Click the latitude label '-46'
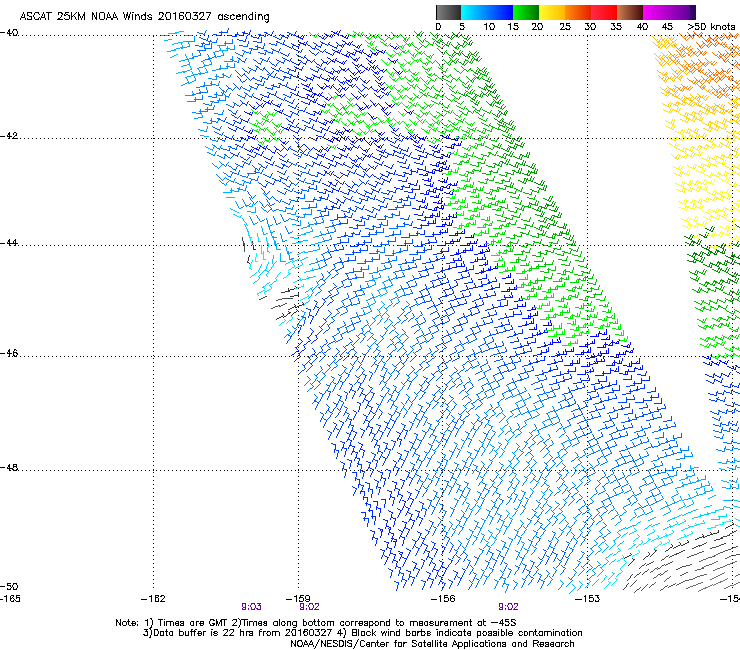Image resolution: width=740 pixels, height=650 pixels. 9,354
